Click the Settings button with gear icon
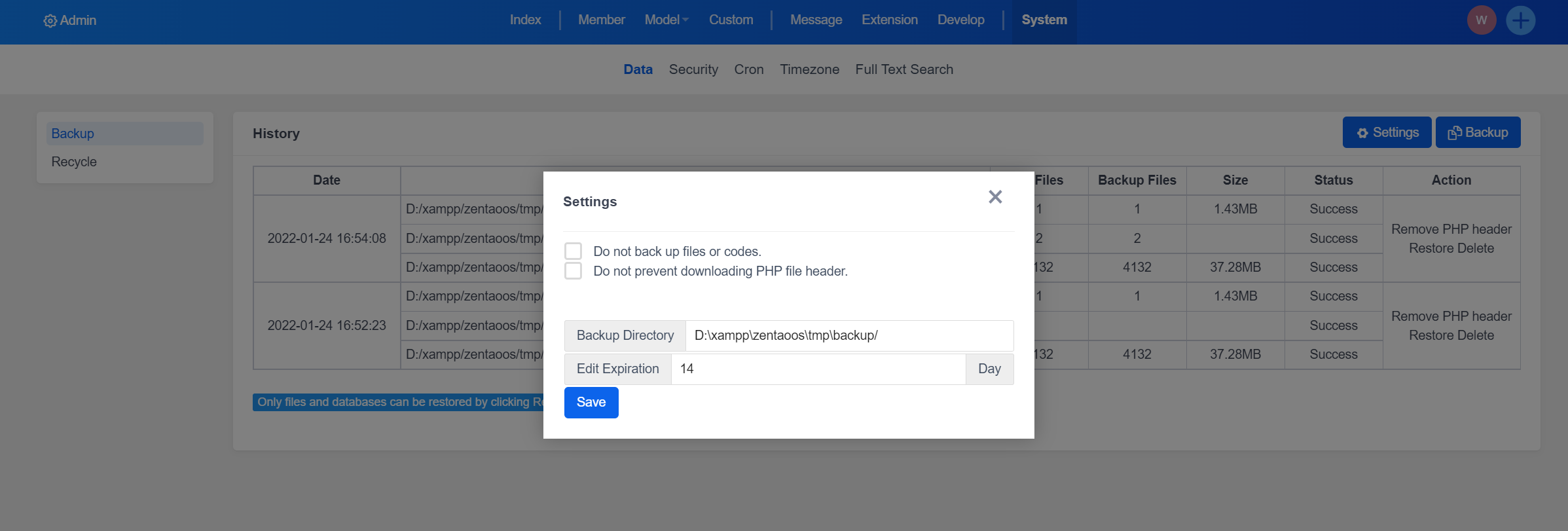Image resolution: width=1568 pixels, height=531 pixels. coord(1387,133)
